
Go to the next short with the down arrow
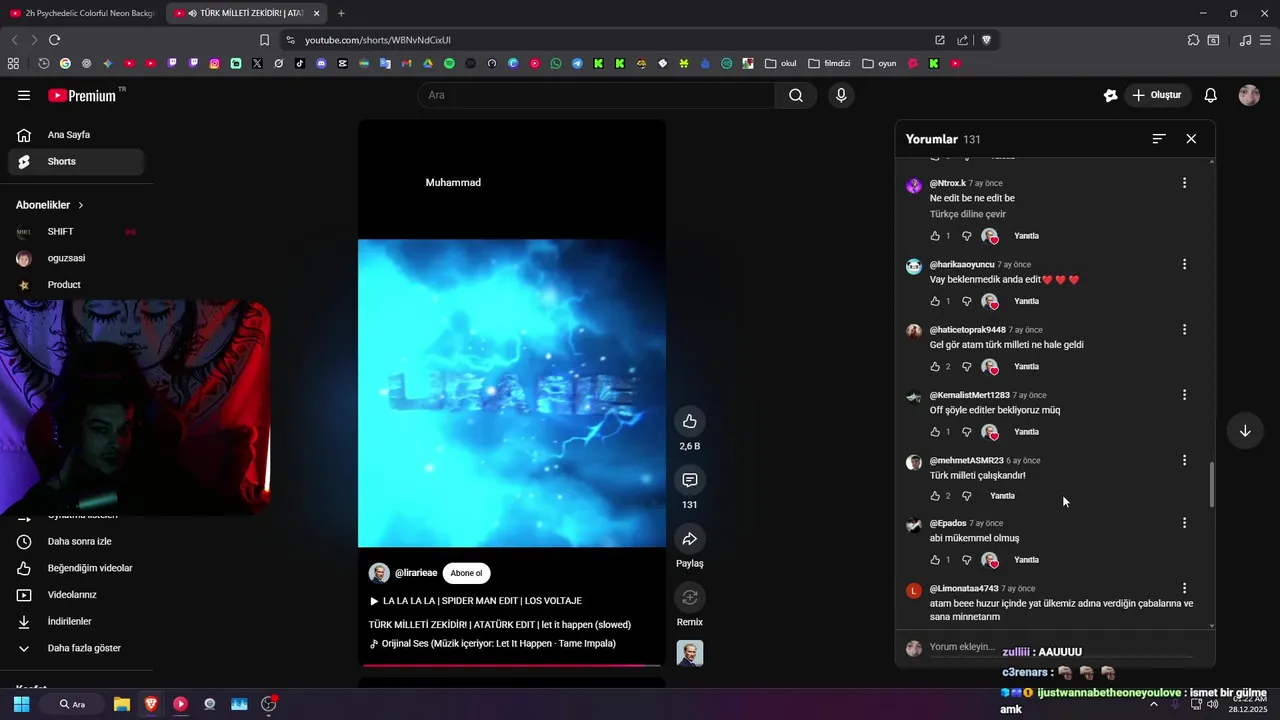1245,431
